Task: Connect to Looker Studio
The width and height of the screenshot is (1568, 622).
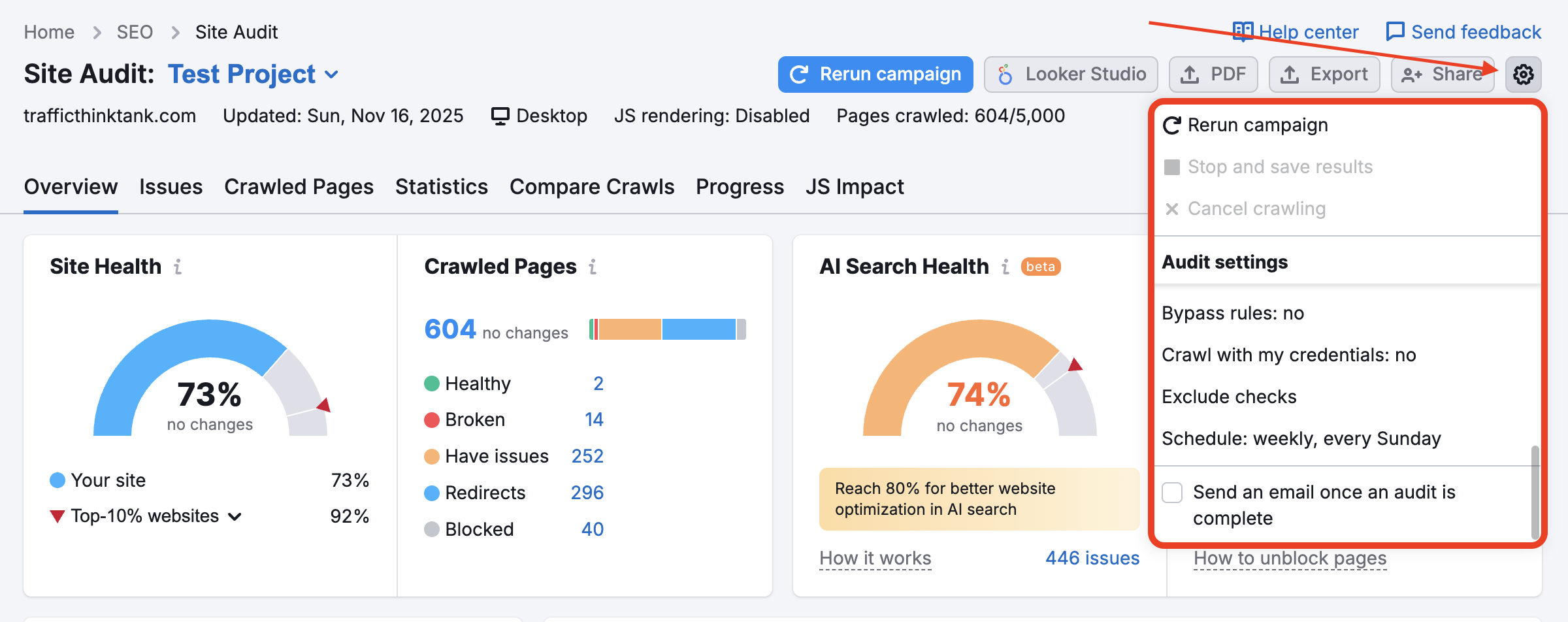Action: [1070, 74]
